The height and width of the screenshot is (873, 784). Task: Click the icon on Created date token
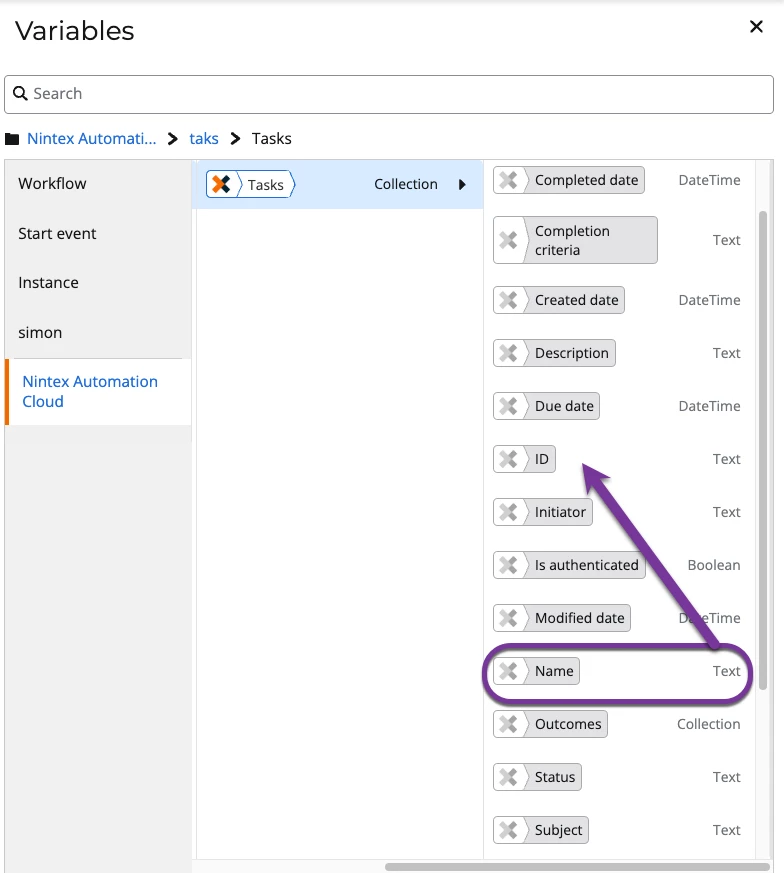(508, 300)
